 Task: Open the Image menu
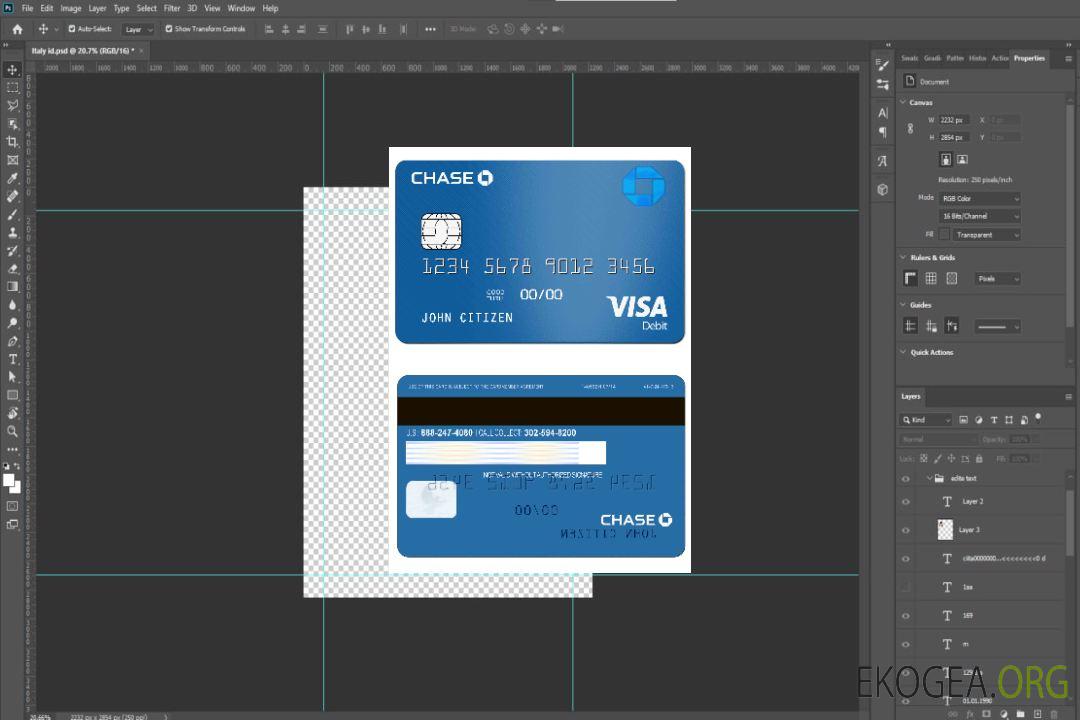(70, 8)
